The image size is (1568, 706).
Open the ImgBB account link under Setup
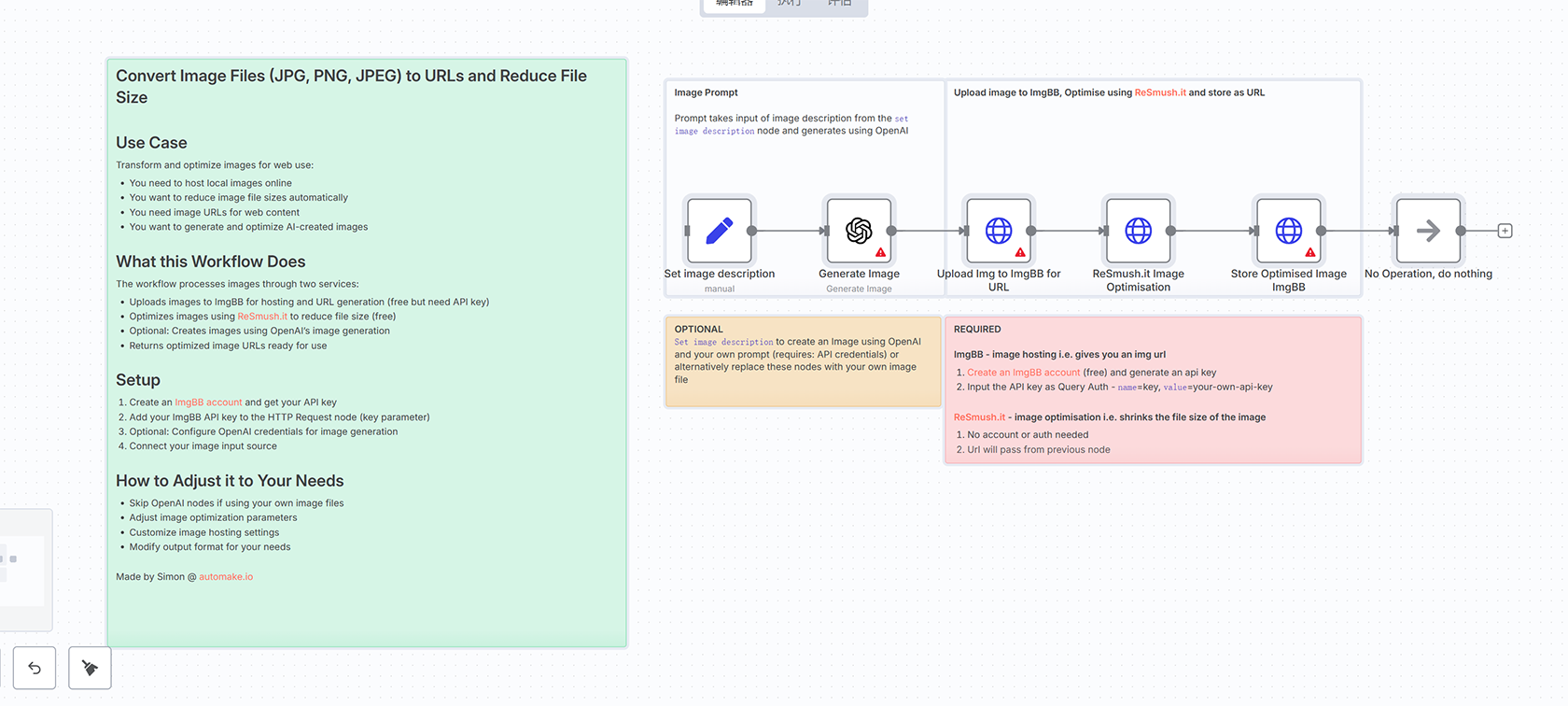pyautogui.click(x=208, y=402)
